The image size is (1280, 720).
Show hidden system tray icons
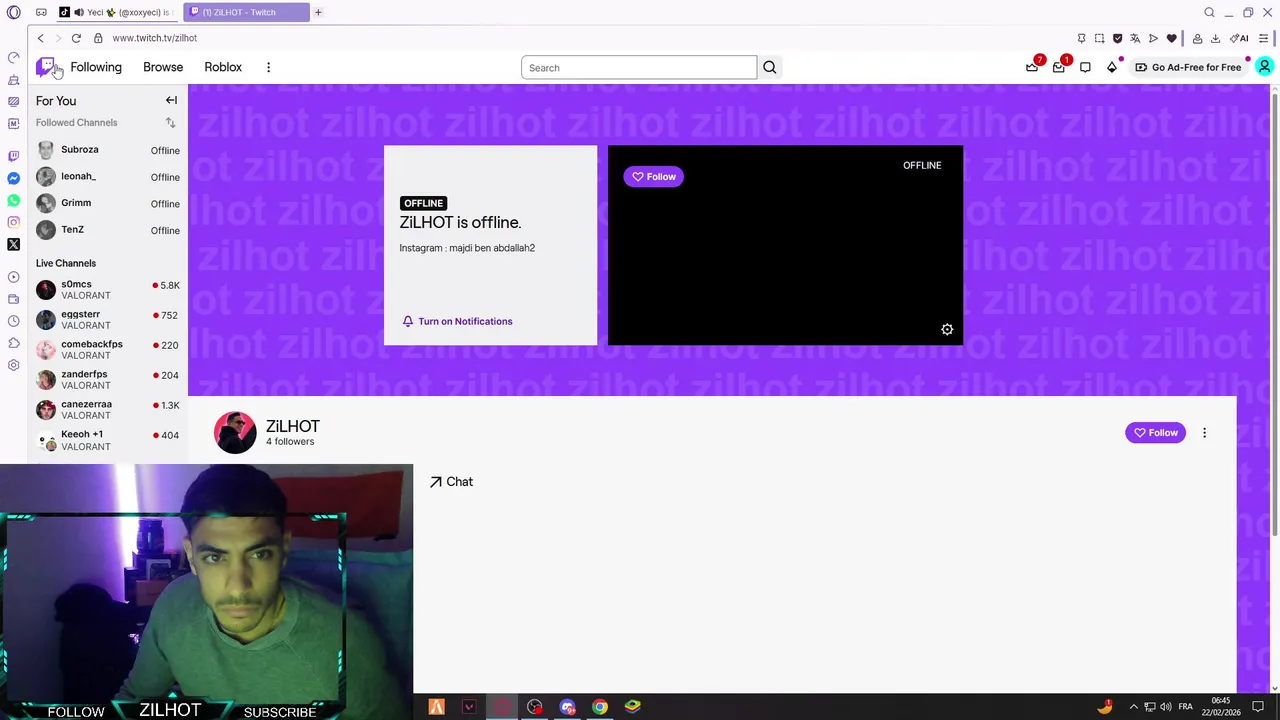[1133, 707]
